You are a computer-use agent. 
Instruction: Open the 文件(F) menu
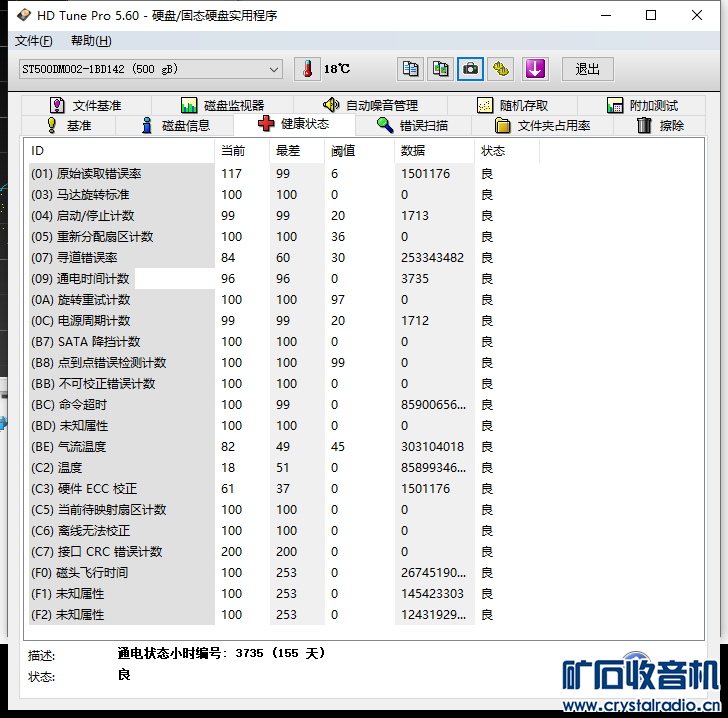click(33, 41)
